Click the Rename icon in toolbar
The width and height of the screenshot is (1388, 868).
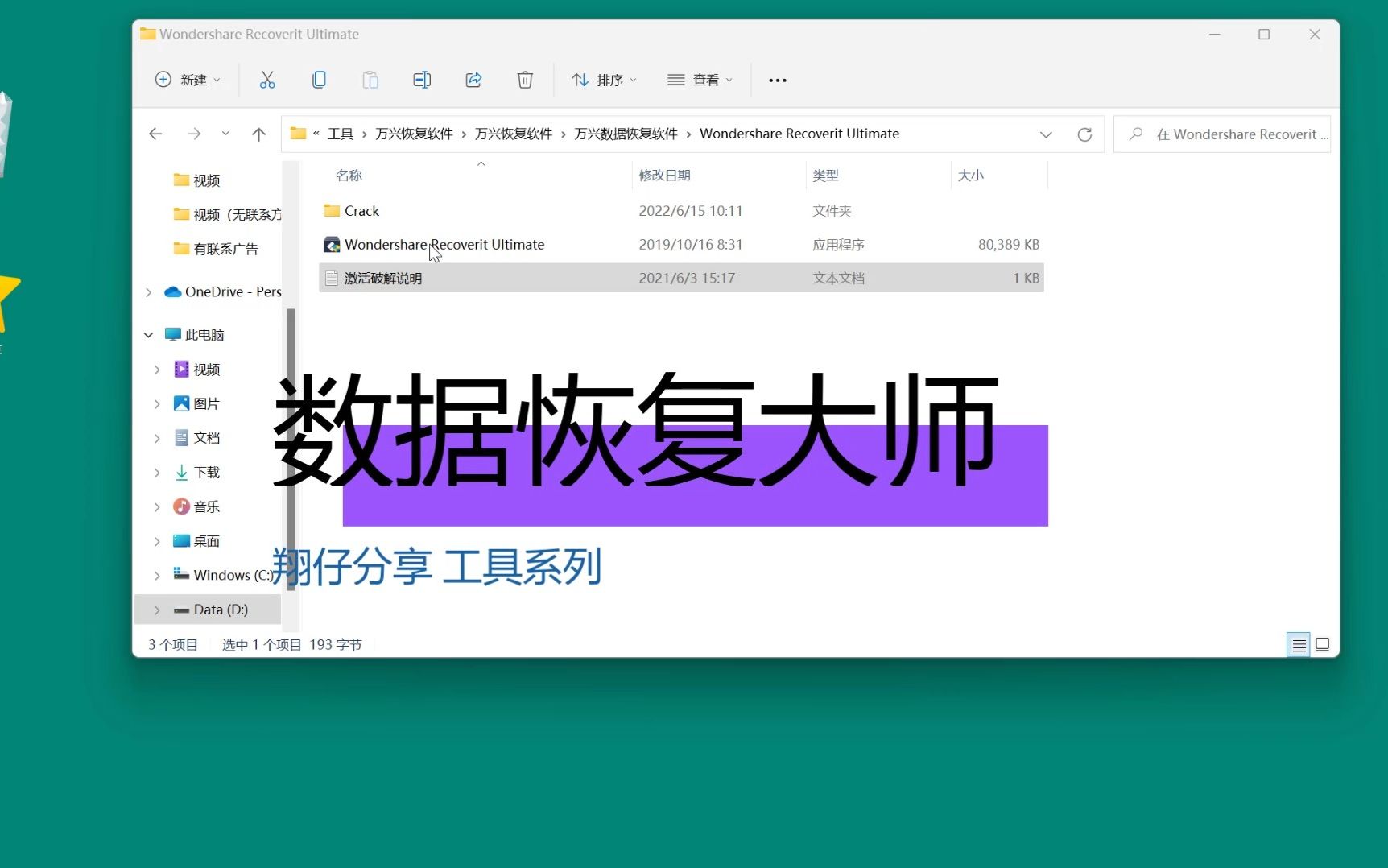pos(422,80)
